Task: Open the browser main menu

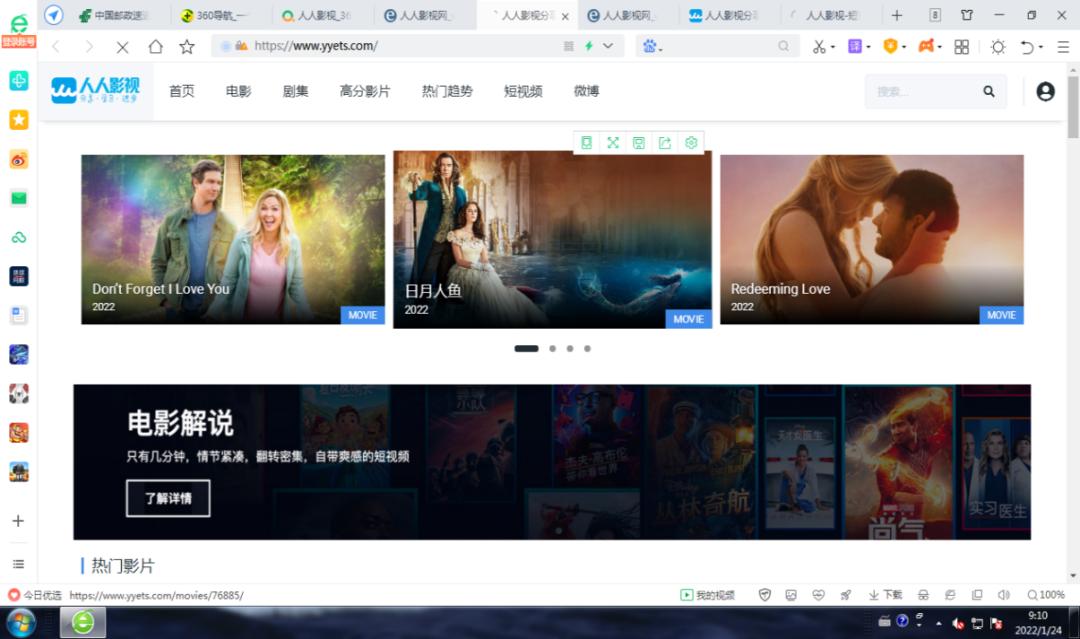Action: coord(1063,46)
